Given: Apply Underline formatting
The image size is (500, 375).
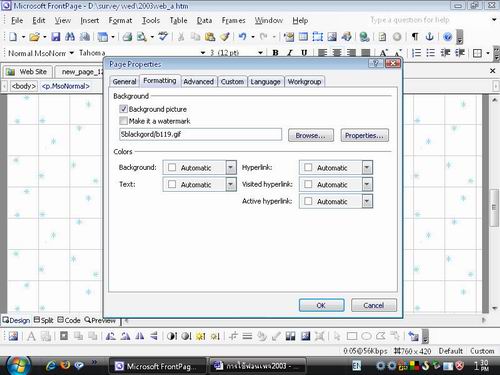Looking at the screenshot, I should 304,53.
